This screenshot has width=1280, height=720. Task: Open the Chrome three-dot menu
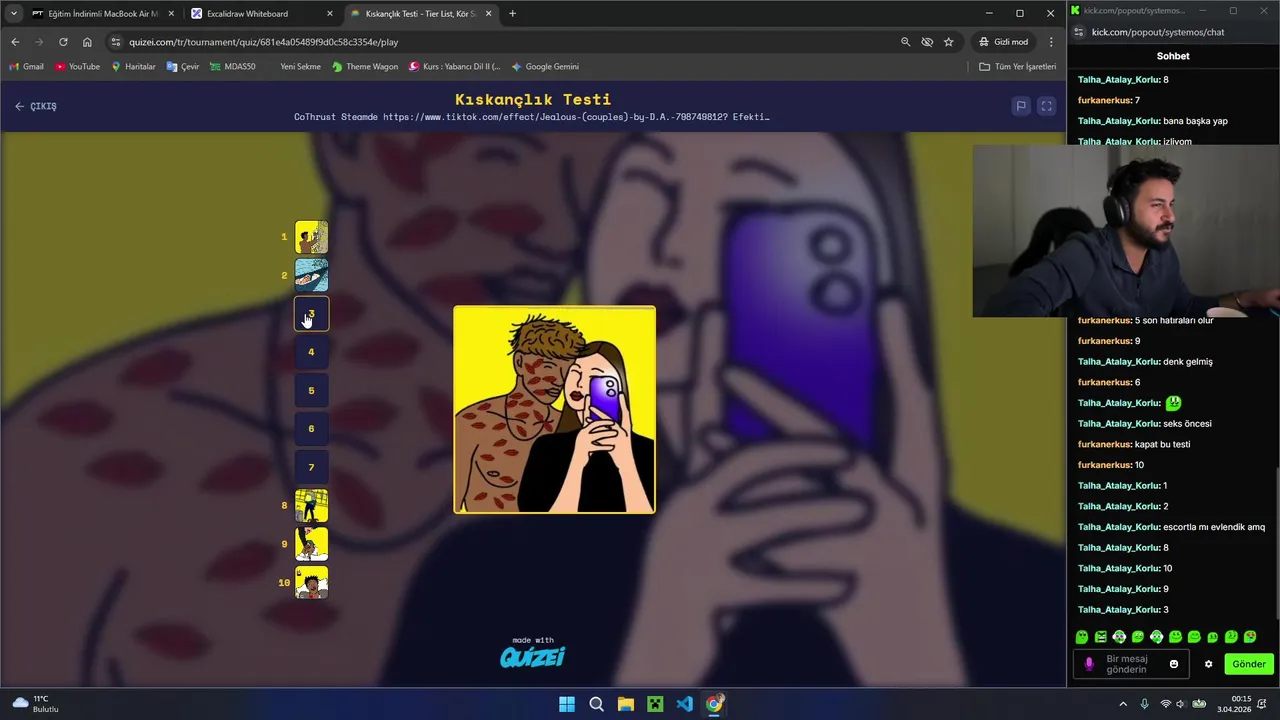pyautogui.click(x=1051, y=42)
